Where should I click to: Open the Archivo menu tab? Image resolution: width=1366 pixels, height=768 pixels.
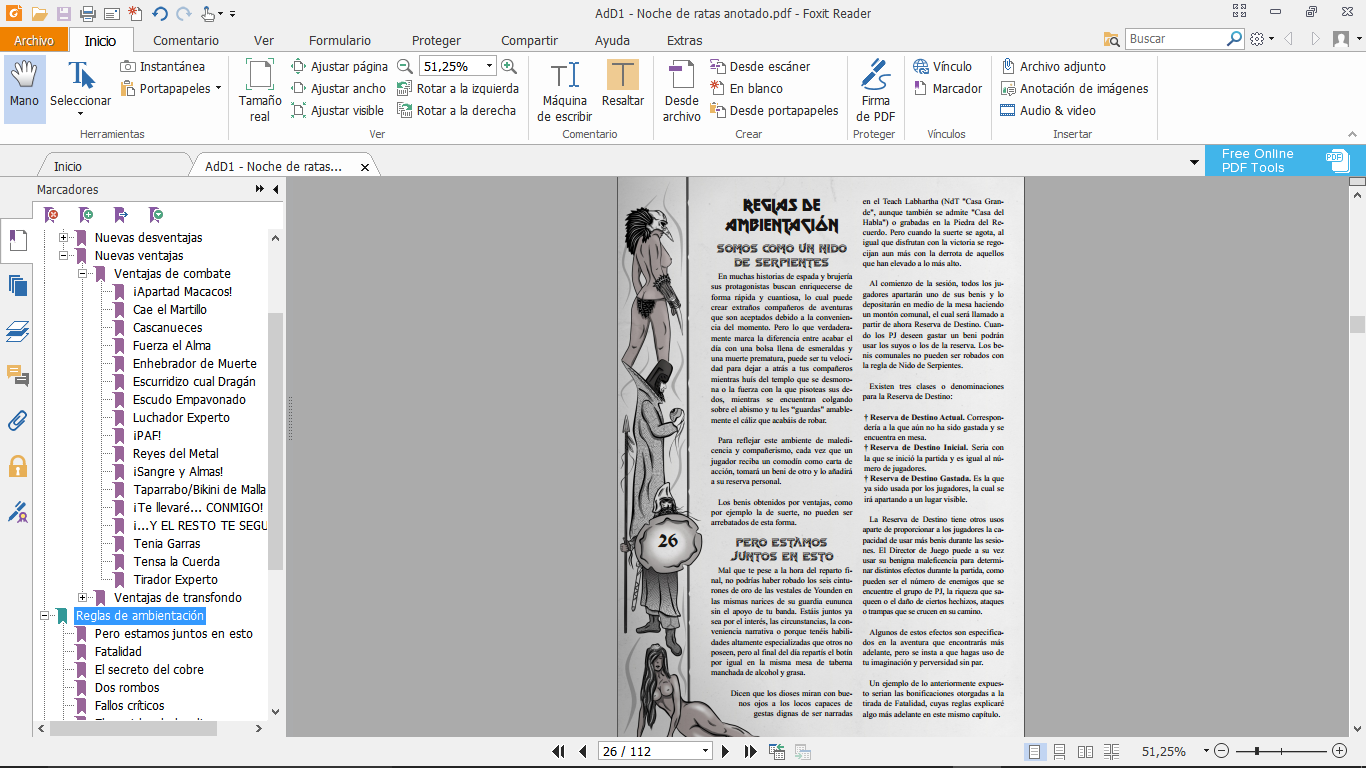(34, 40)
